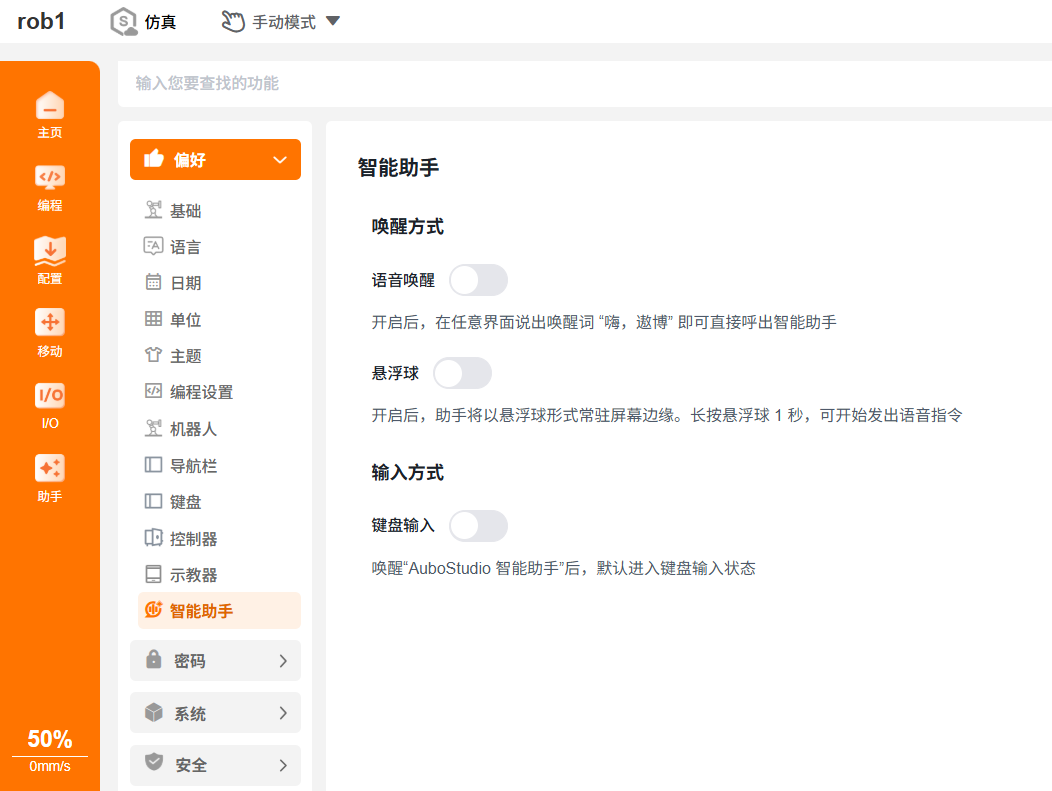Click the 50% speed indicator
1052x791 pixels.
point(50,739)
